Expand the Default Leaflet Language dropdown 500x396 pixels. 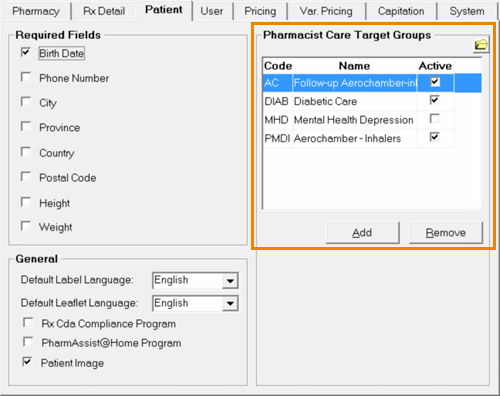pos(230,304)
